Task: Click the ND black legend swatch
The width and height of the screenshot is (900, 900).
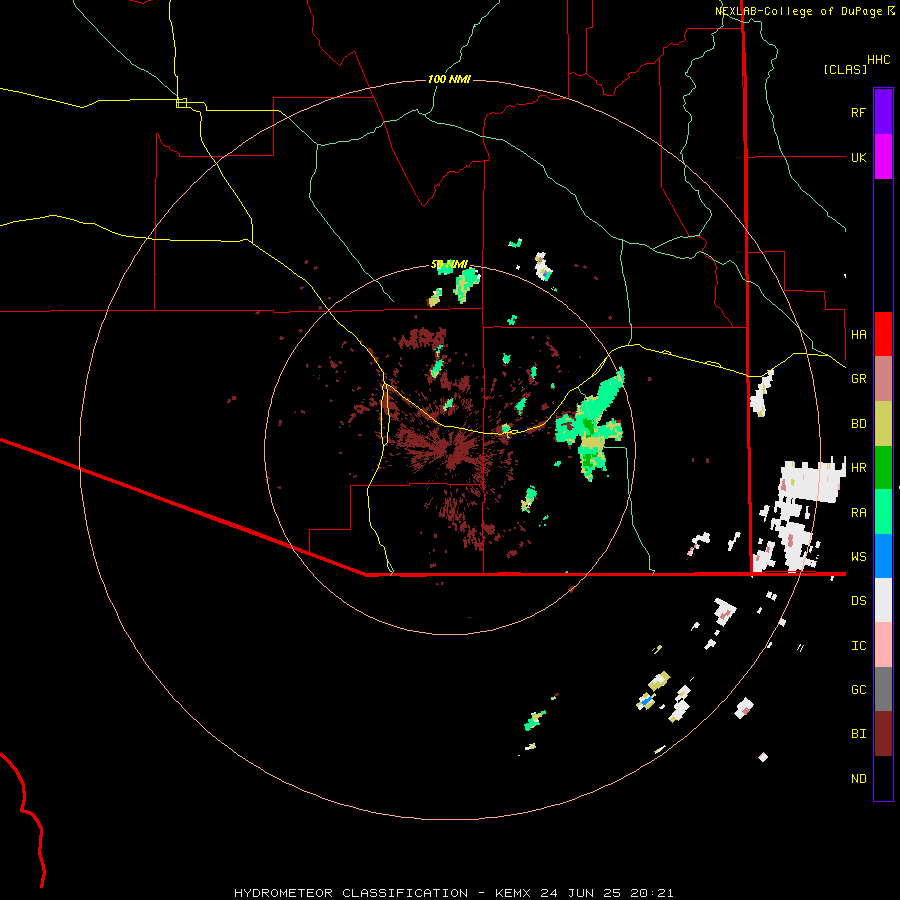Action: point(883,778)
